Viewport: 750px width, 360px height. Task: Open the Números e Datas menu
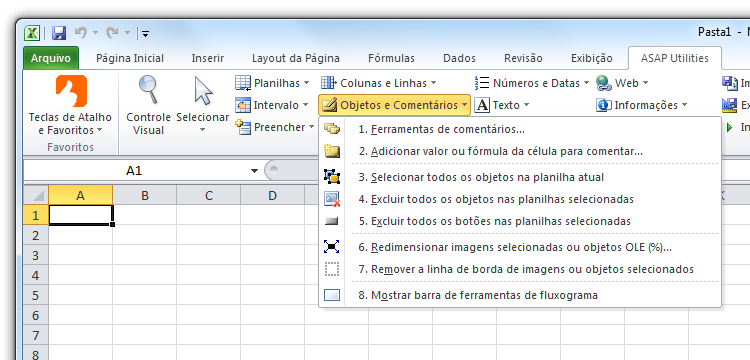[532, 83]
